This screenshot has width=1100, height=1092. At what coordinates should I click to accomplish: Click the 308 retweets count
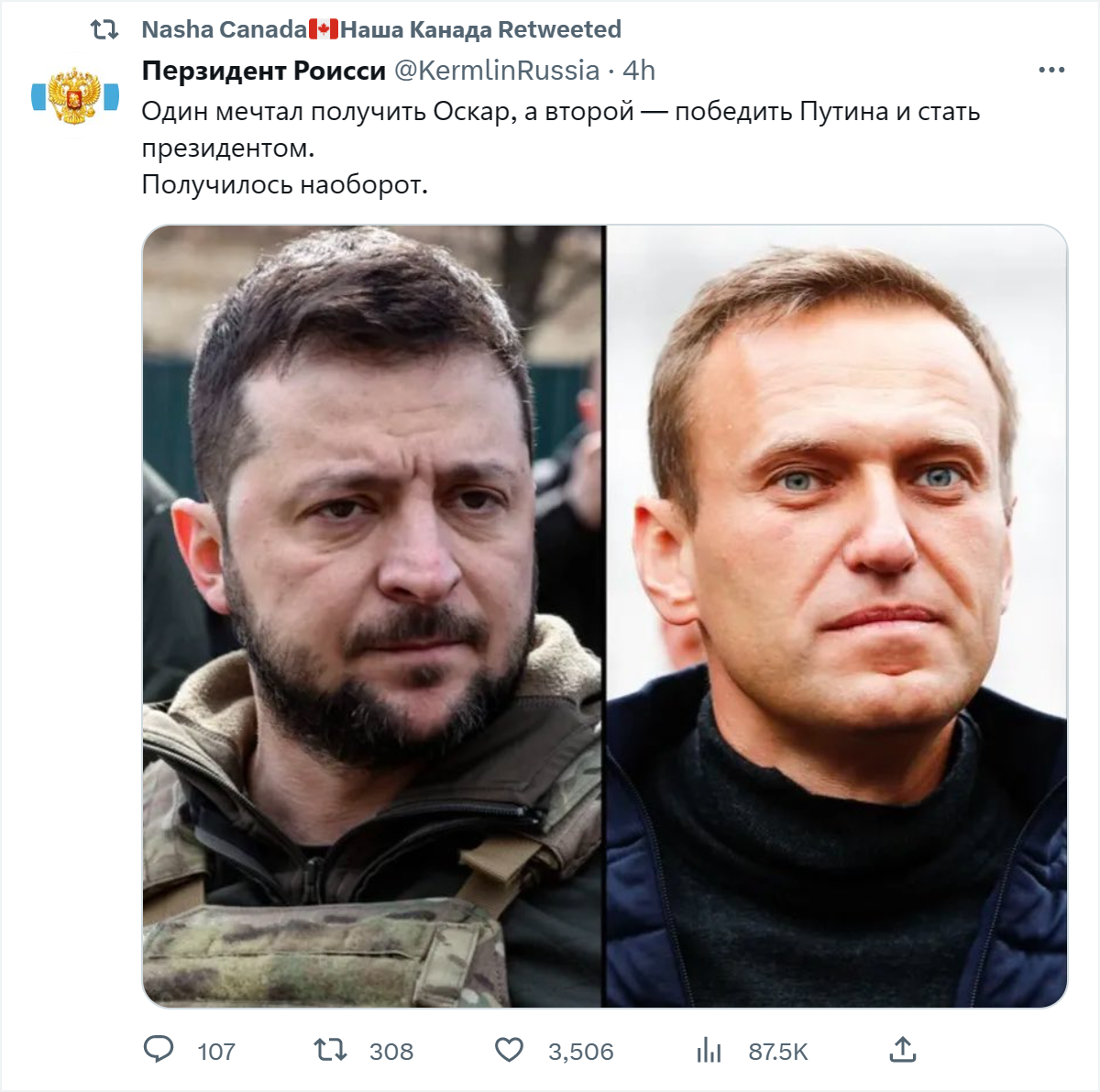391,1052
